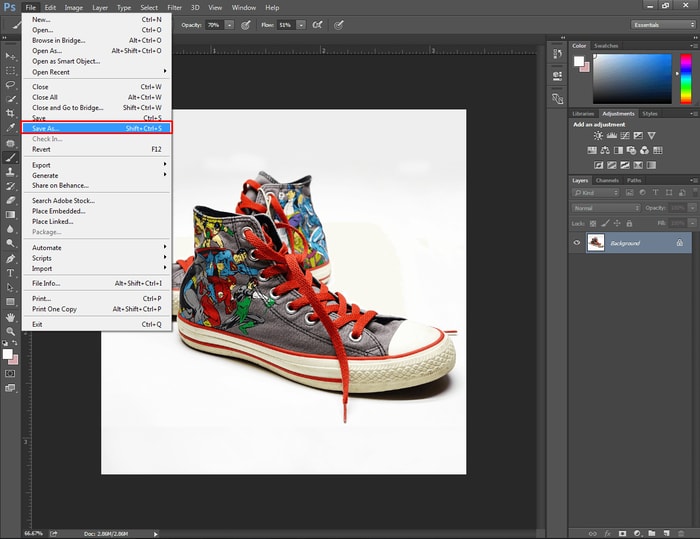The width and height of the screenshot is (700, 539).
Task: Select the History Brush tool
Action: tap(10, 186)
